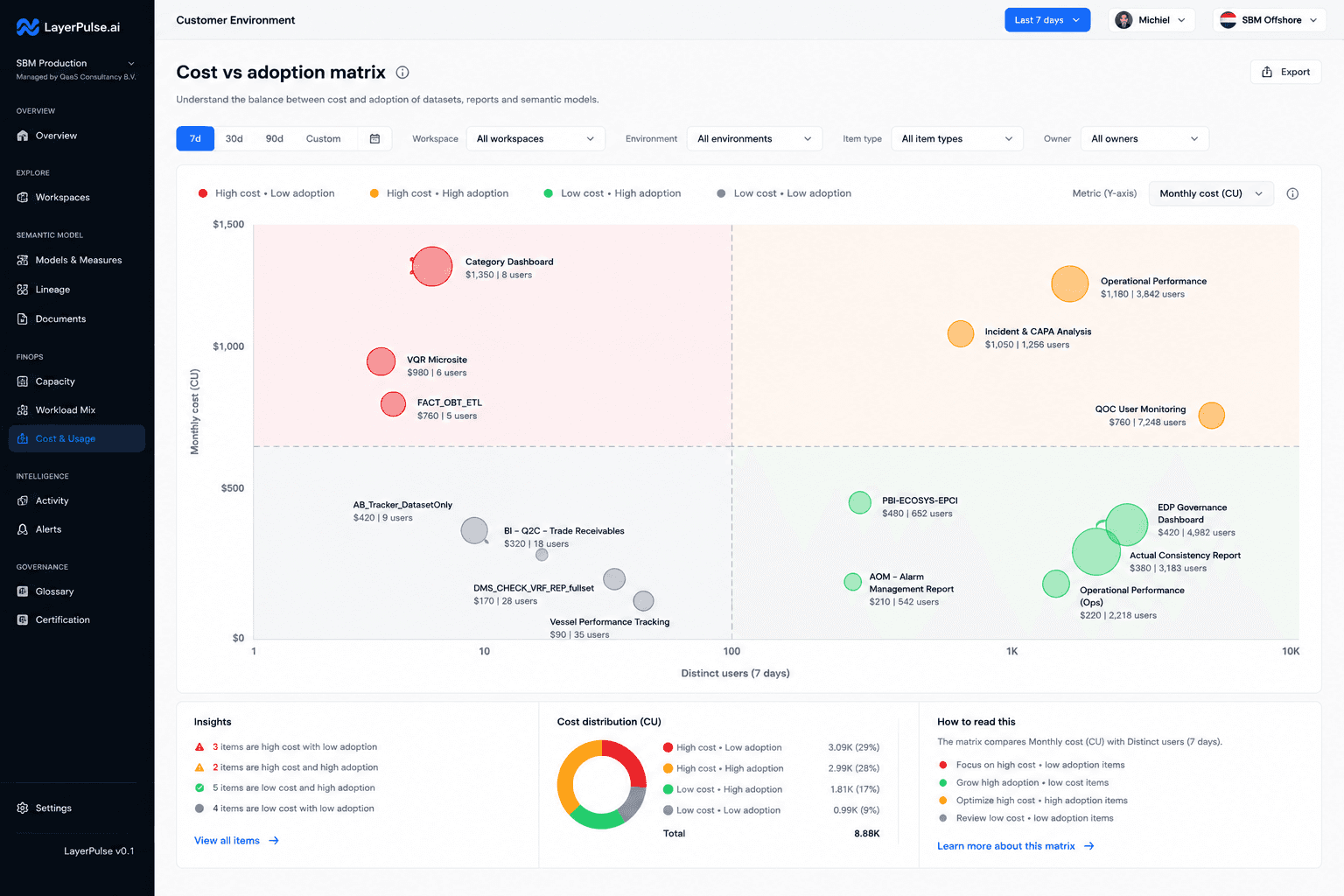The height and width of the screenshot is (896, 1344).
Task: Open the SBM Offshore tenant dropdown
Action: click(x=1270, y=20)
